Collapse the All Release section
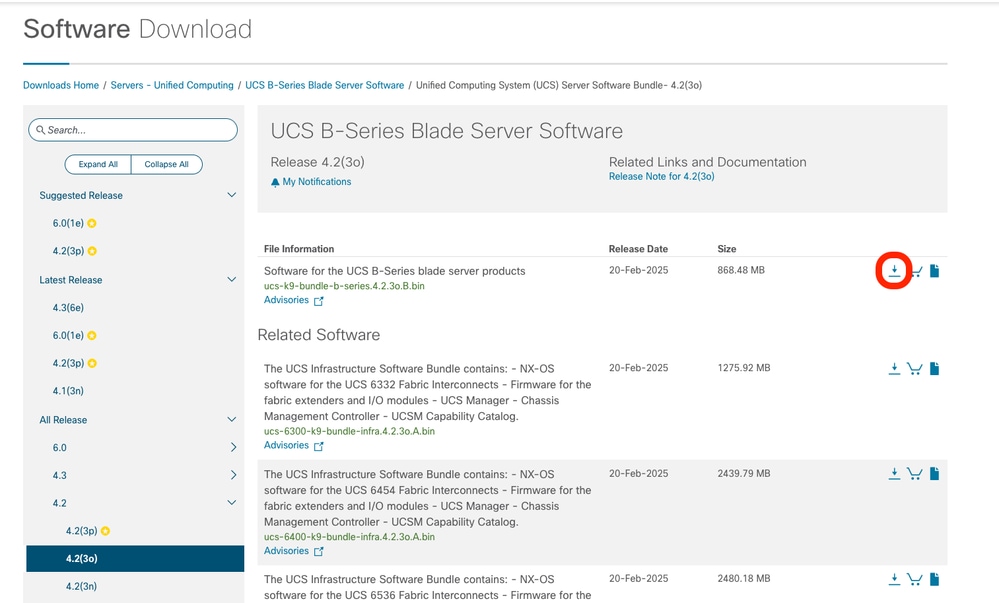This screenshot has width=999, height=603. point(232,419)
